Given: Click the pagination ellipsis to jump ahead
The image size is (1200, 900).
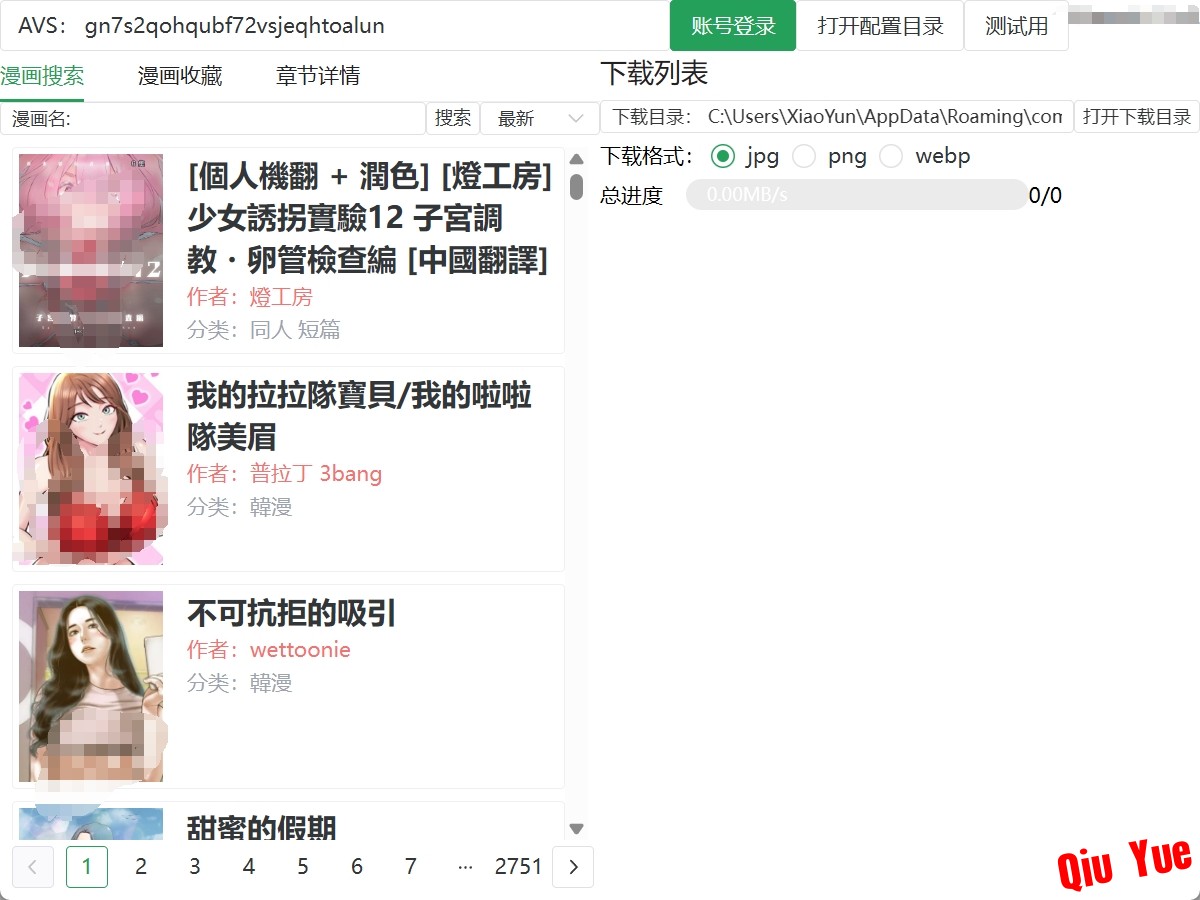Looking at the screenshot, I should [x=465, y=867].
